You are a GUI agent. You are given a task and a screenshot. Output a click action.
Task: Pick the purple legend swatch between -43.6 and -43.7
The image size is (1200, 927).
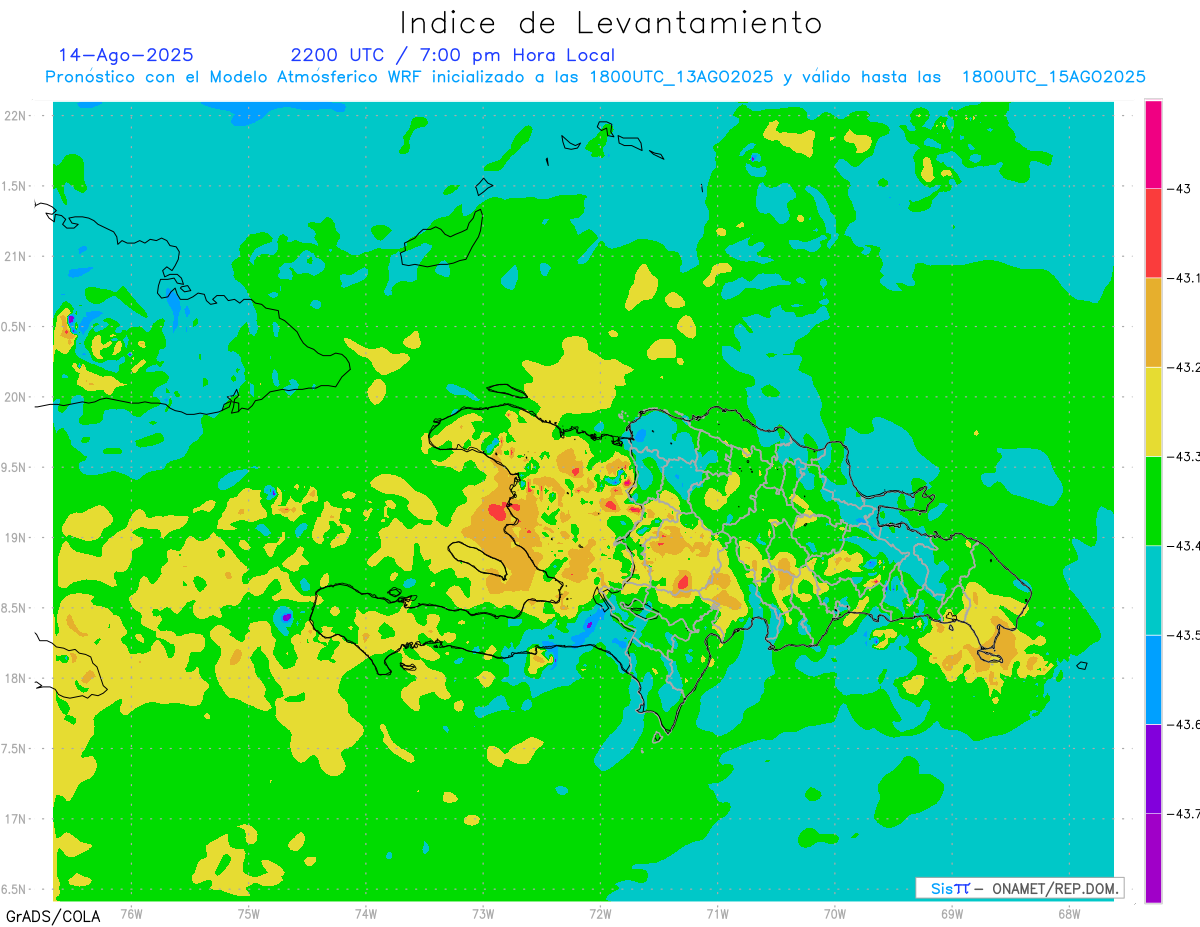(x=1153, y=768)
